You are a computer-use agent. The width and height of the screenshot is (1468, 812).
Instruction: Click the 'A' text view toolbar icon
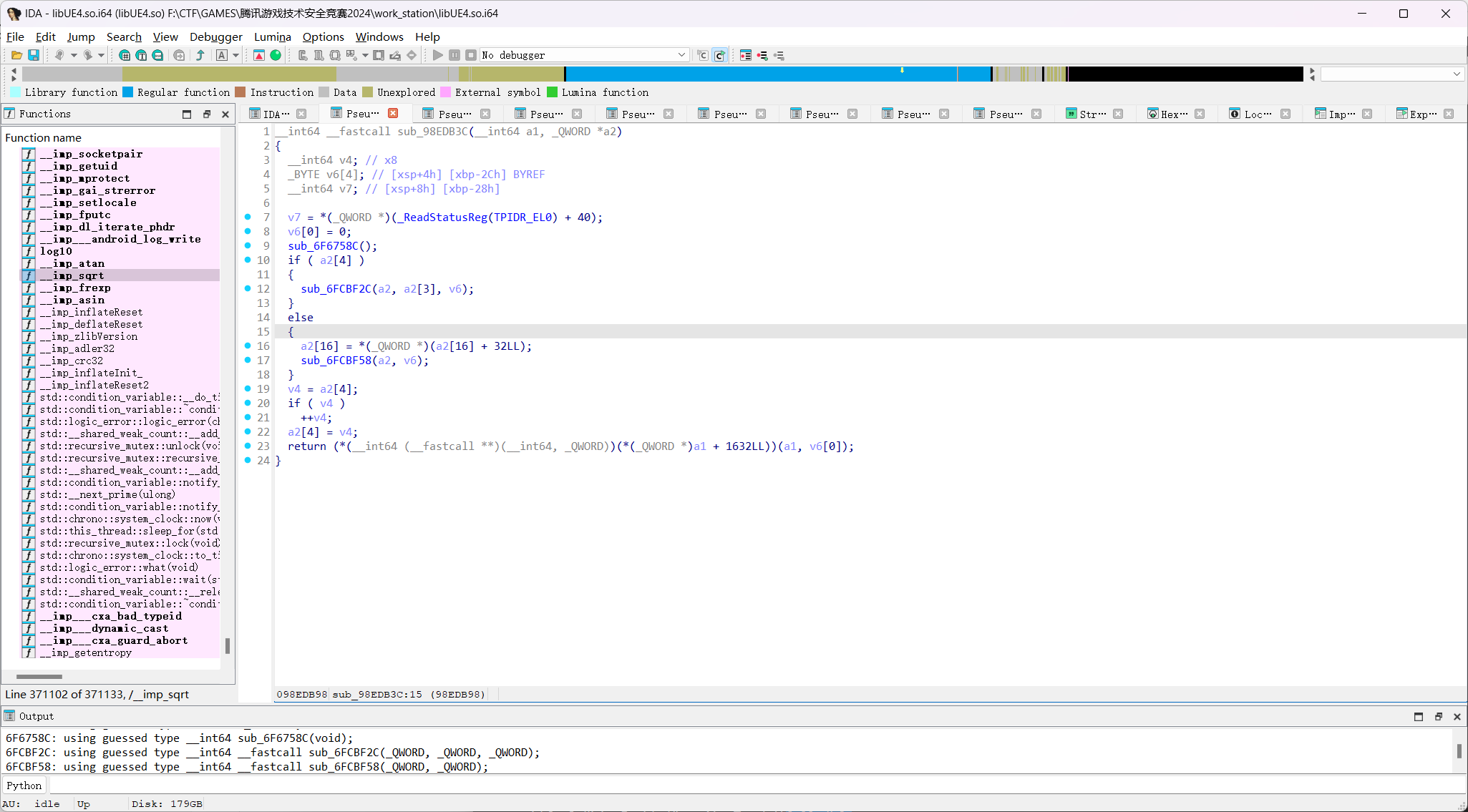[x=222, y=55]
